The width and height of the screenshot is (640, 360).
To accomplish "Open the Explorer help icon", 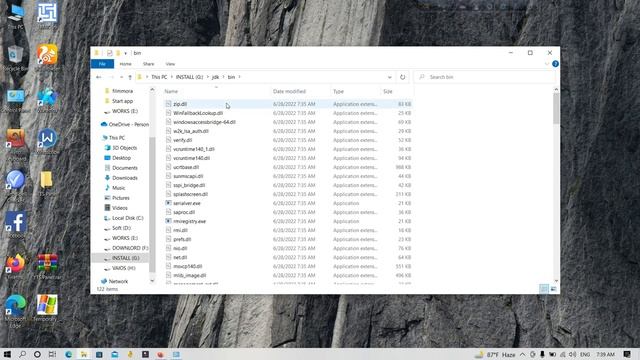I will pos(555,64).
